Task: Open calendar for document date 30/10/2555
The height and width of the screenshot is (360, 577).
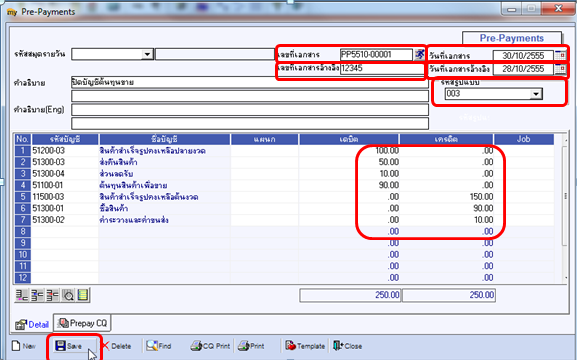Action: point(560,55)
